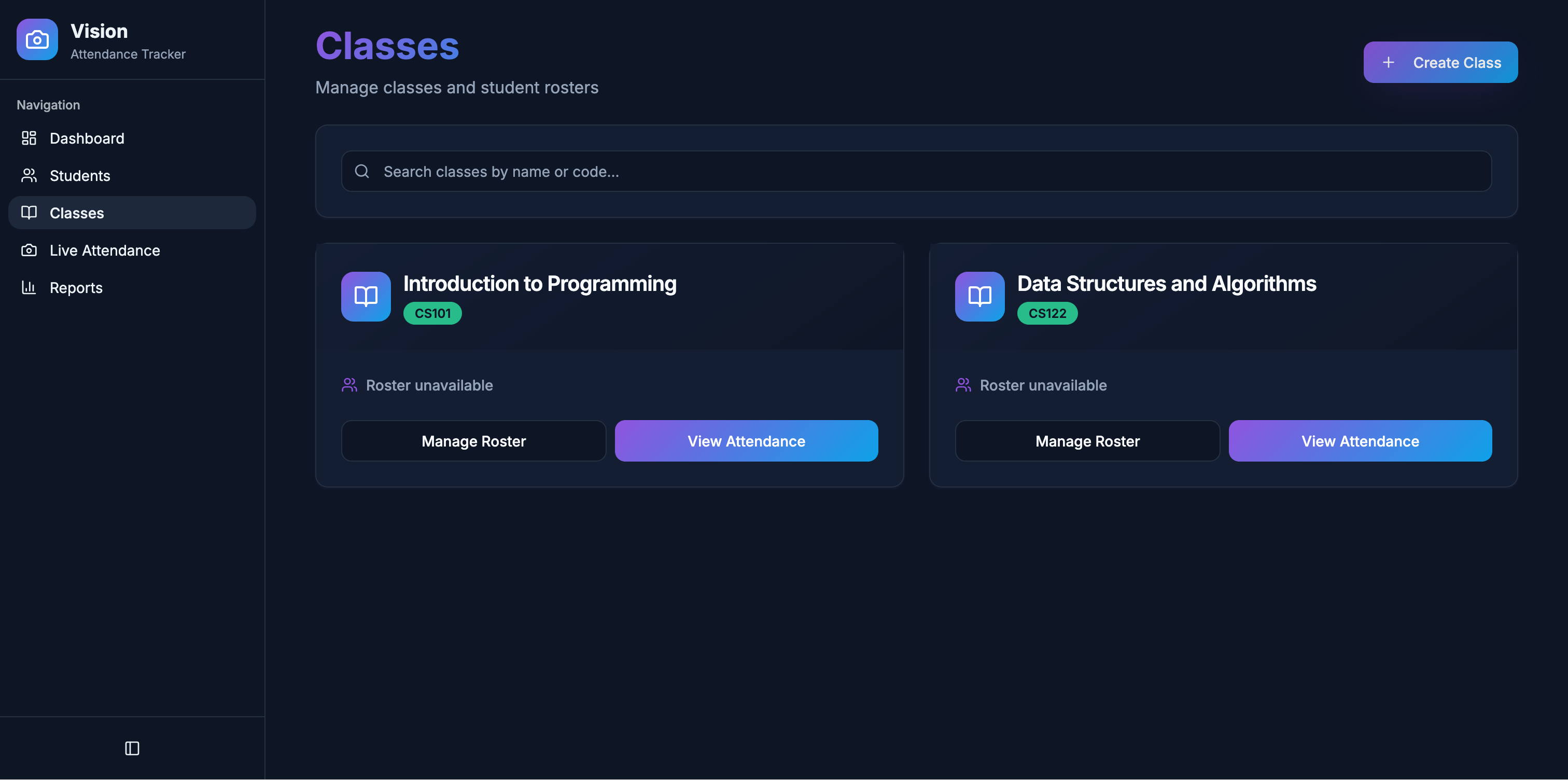Viewport: 1568px width, 780px height.
Task: Select the Dashboard grid icon
Action: [28, 138]
